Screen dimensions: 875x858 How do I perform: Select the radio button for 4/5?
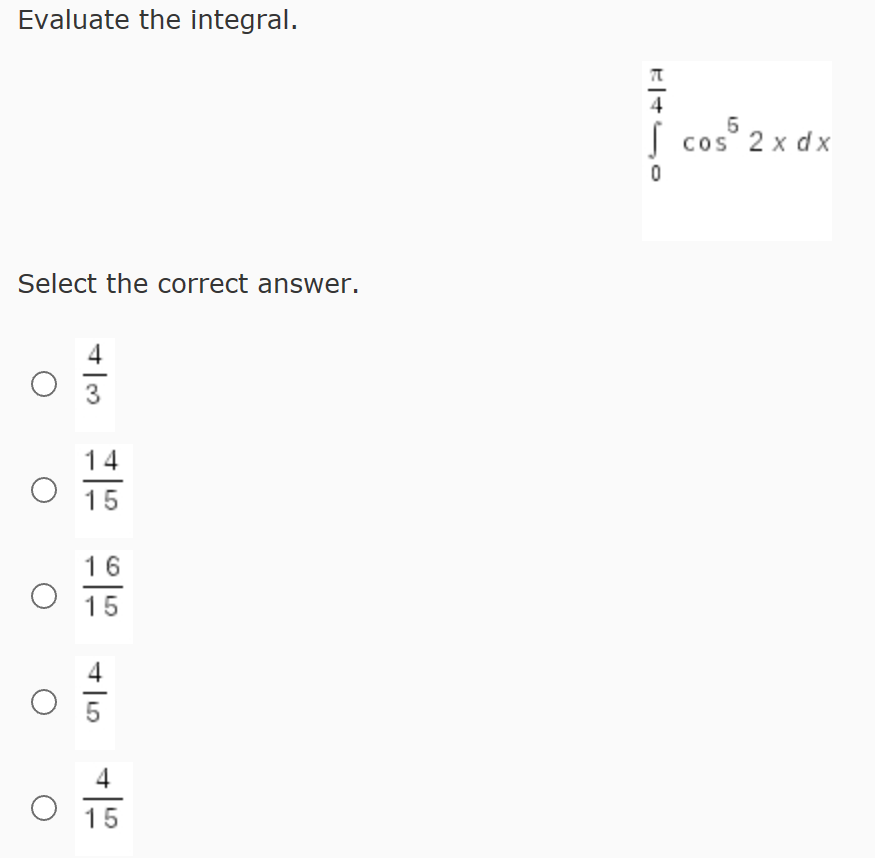point(44,704)
